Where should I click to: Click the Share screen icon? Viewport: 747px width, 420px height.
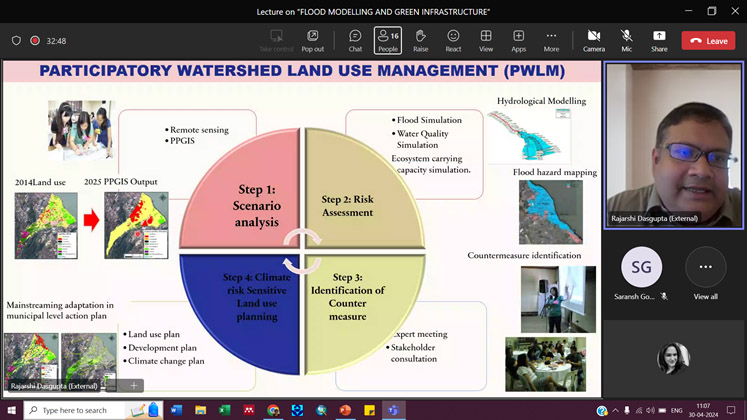[659, 40]
